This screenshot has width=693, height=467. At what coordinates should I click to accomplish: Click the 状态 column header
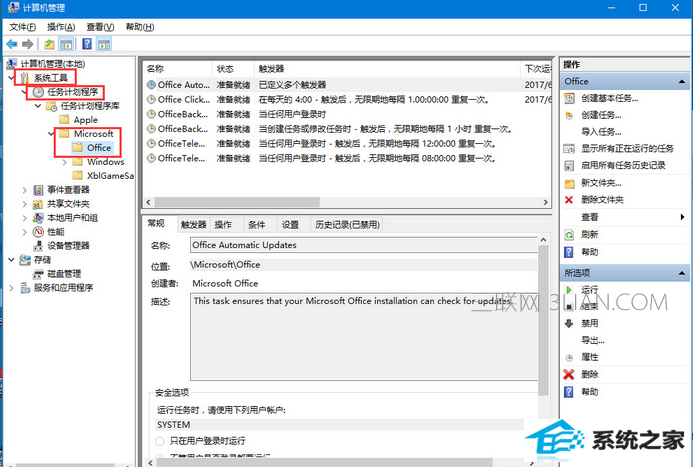pyautogui.click(x=233, y=69)
